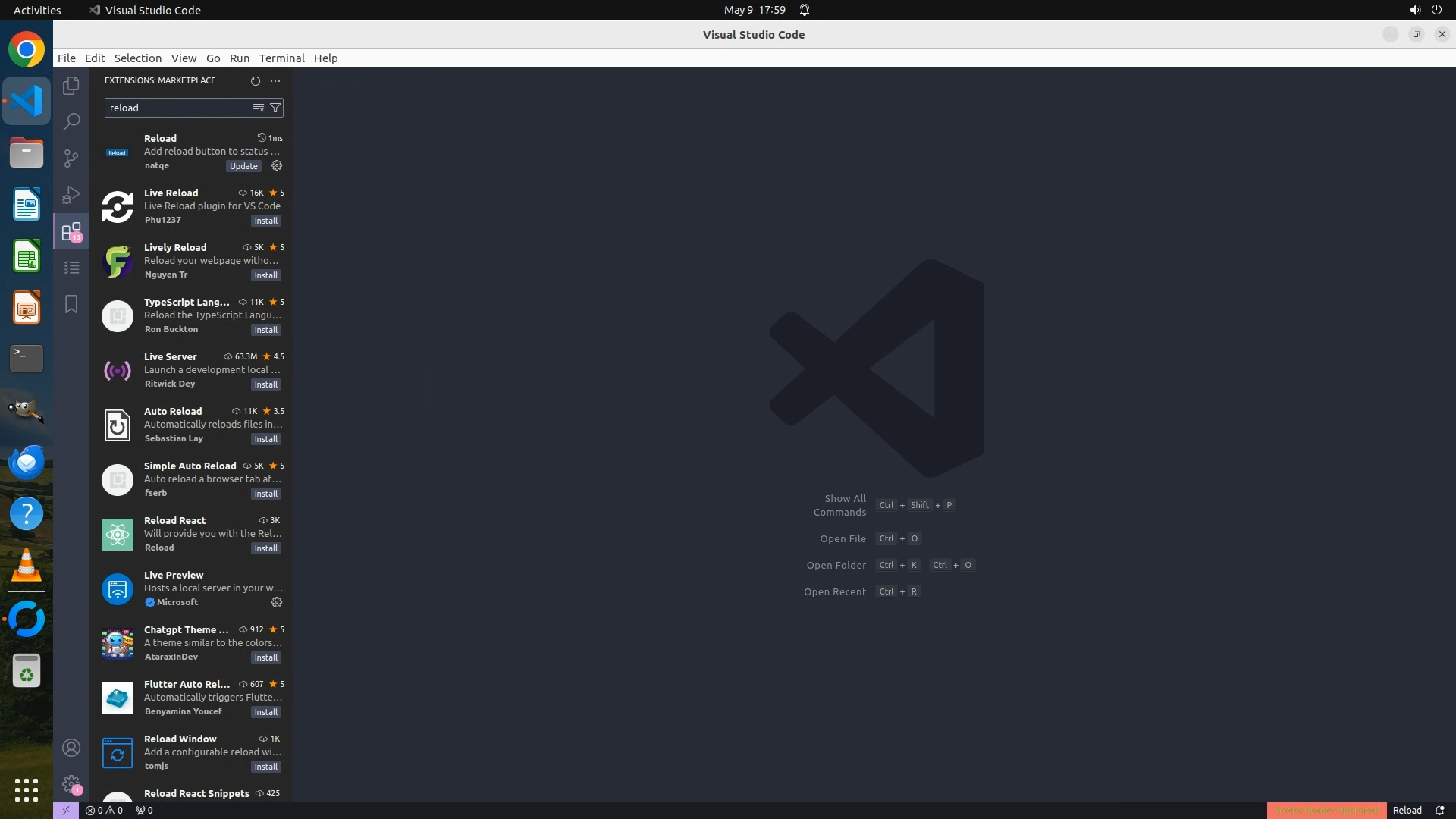This screenshot has width=1456, height=819.
Task: Toggle Screen Reader Optimized status item
Action: click(1326, 810)
